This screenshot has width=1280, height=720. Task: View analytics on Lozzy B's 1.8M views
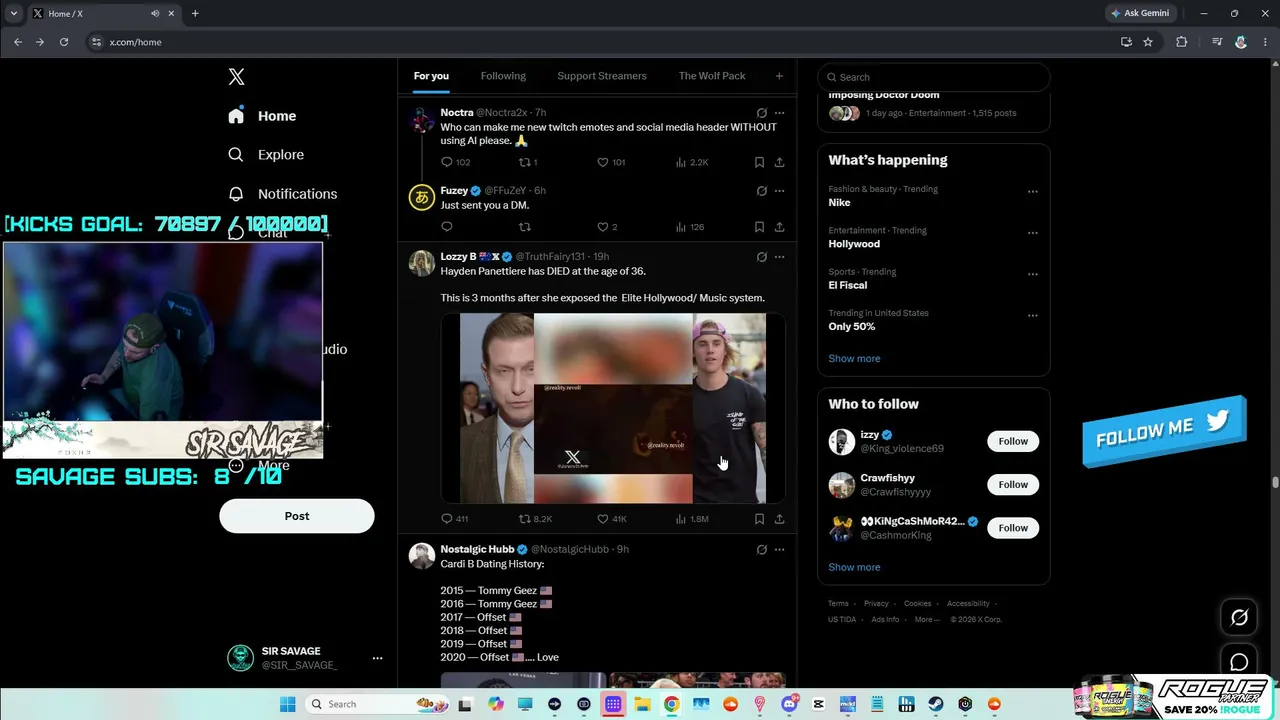pyautogui.click(x=692, y=519)
